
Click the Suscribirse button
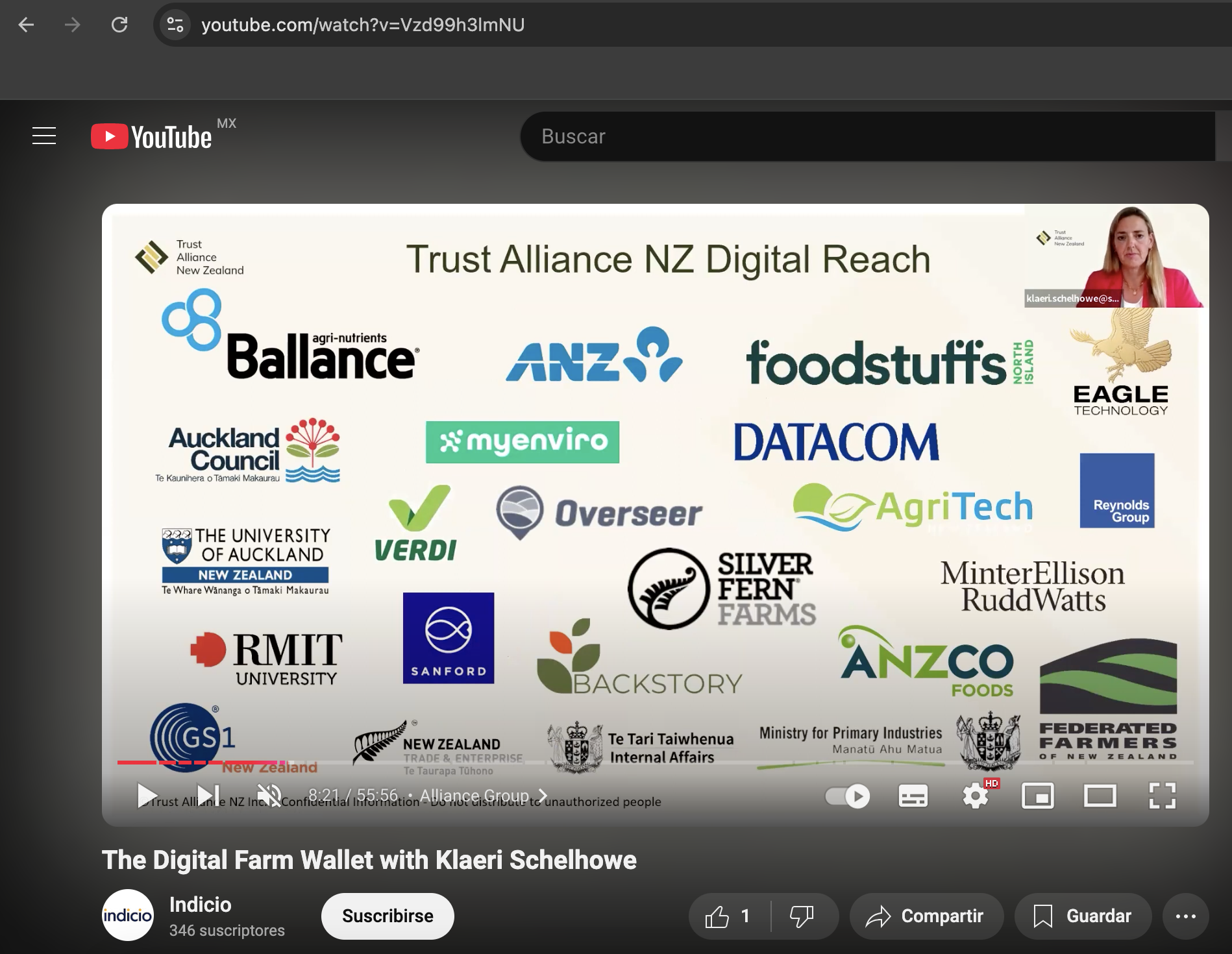pyautogui.click(x=388, y=916)
